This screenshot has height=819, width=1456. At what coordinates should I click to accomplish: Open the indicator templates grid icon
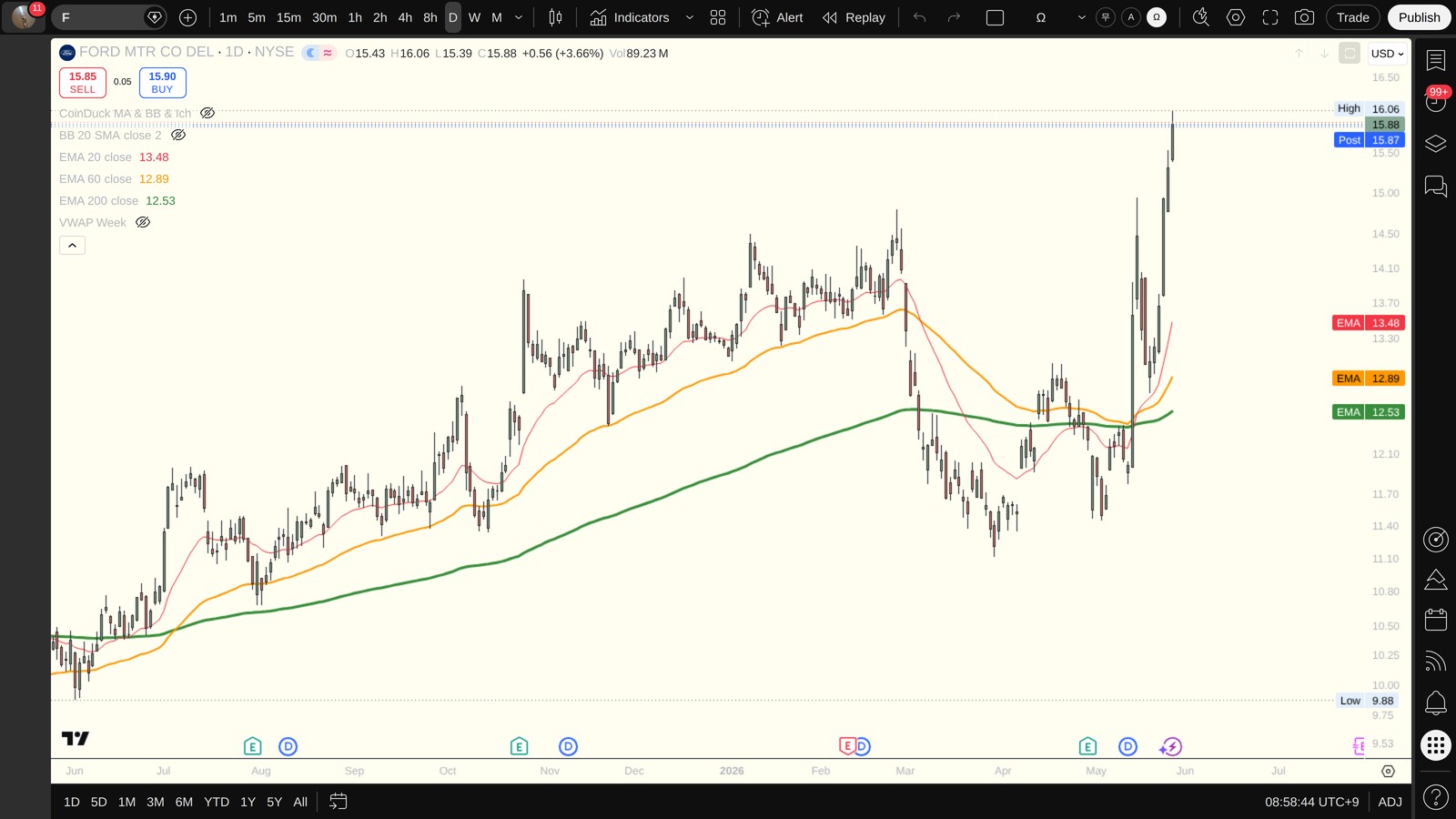pos(718,17)
